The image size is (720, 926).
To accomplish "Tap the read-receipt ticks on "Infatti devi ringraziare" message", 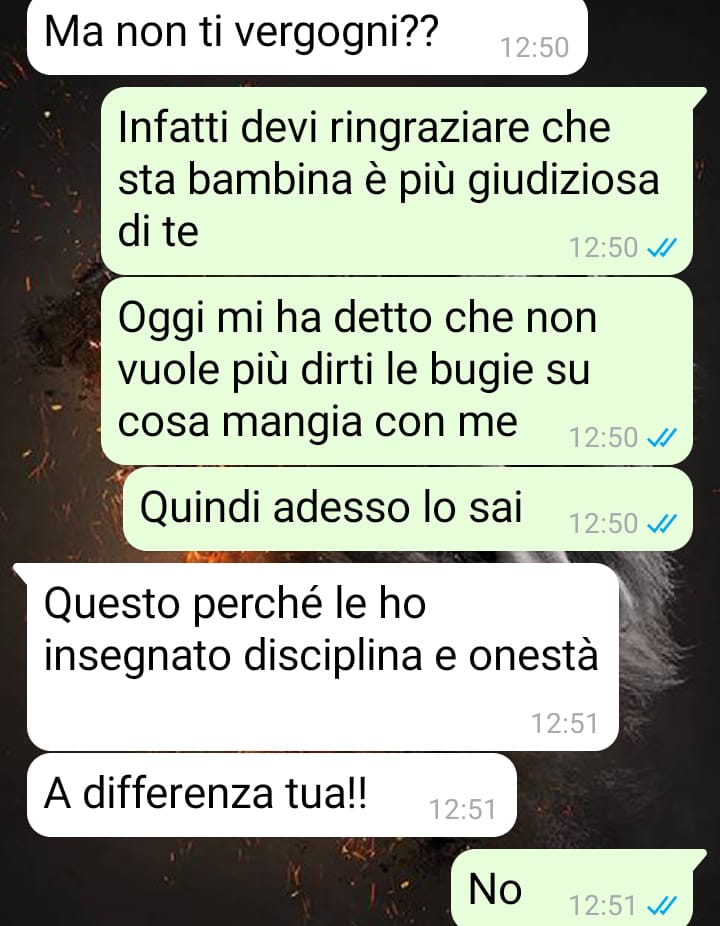I will [x=662, y=248].
